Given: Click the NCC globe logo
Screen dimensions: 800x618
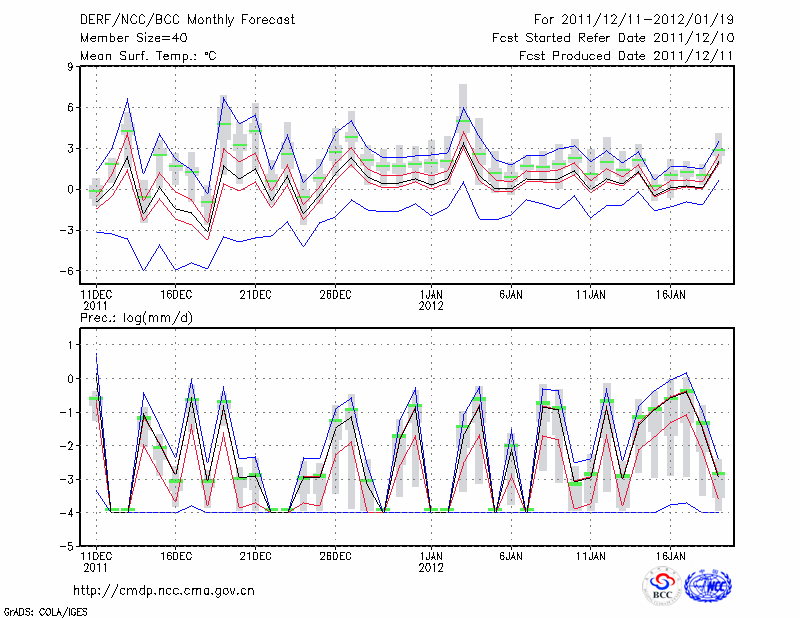Looking at the screenshot, I should (x=708, y=587).
